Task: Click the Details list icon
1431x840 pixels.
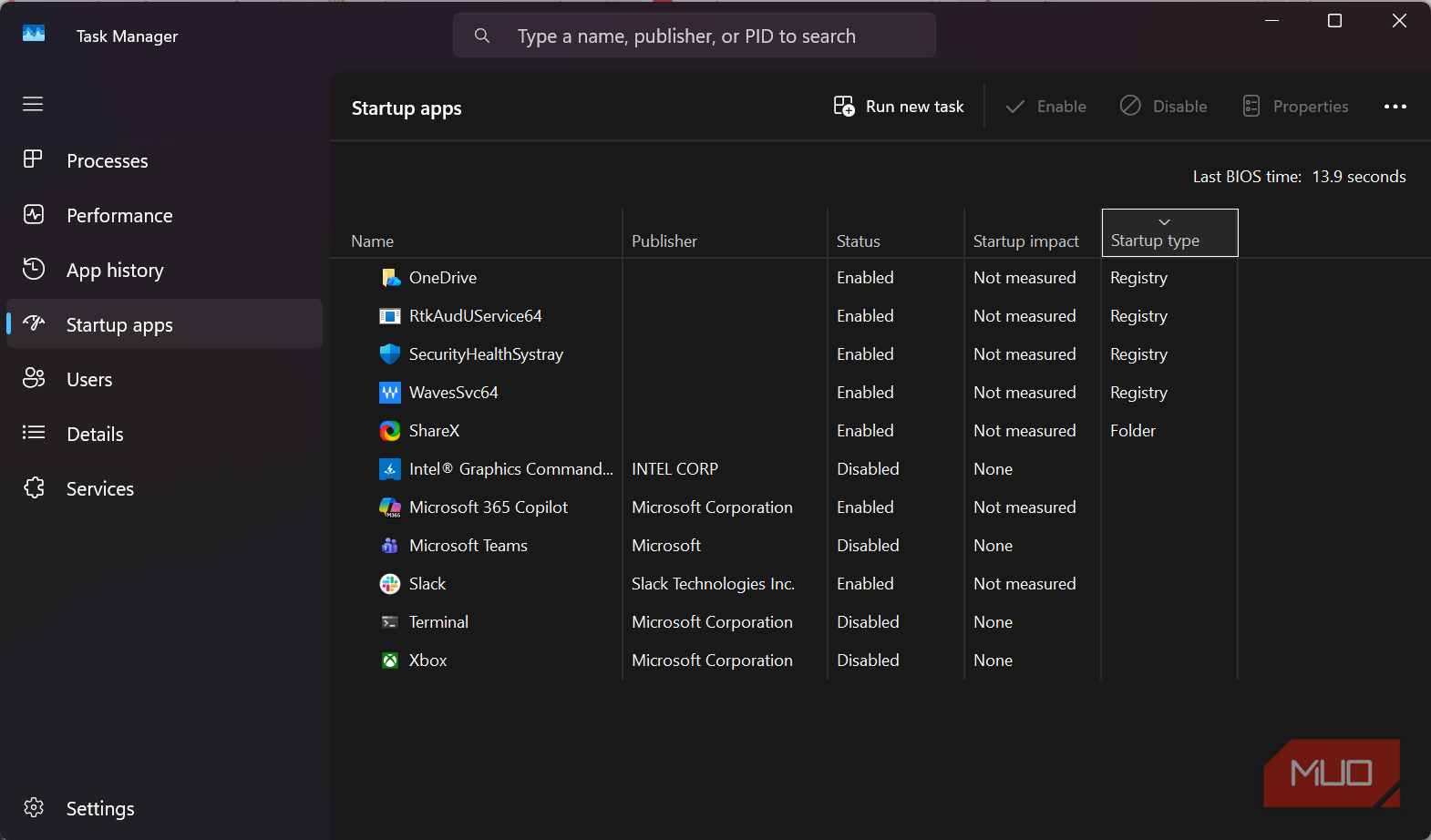Action: [34, 433]
